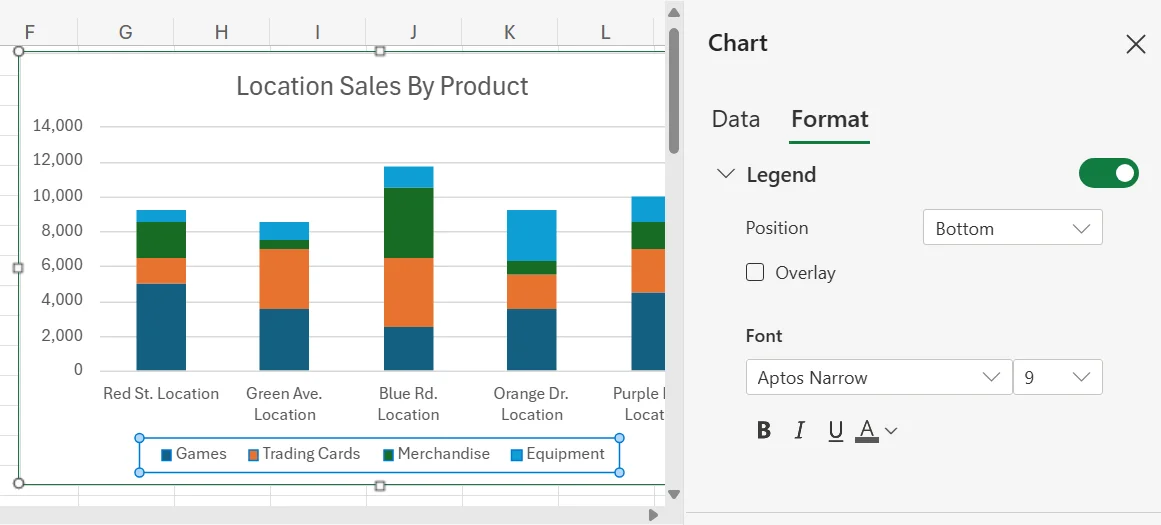Select the Trading Cards legend entry
Viewport: 1161px width, 525px height.
[x=304, y=454]
